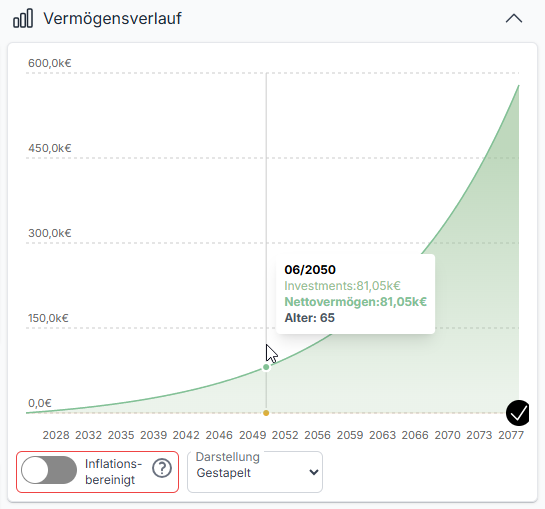545x509 pixels.
Task: Click the Inflations-bereinigt label text
Action: click(x=113, y=472)
